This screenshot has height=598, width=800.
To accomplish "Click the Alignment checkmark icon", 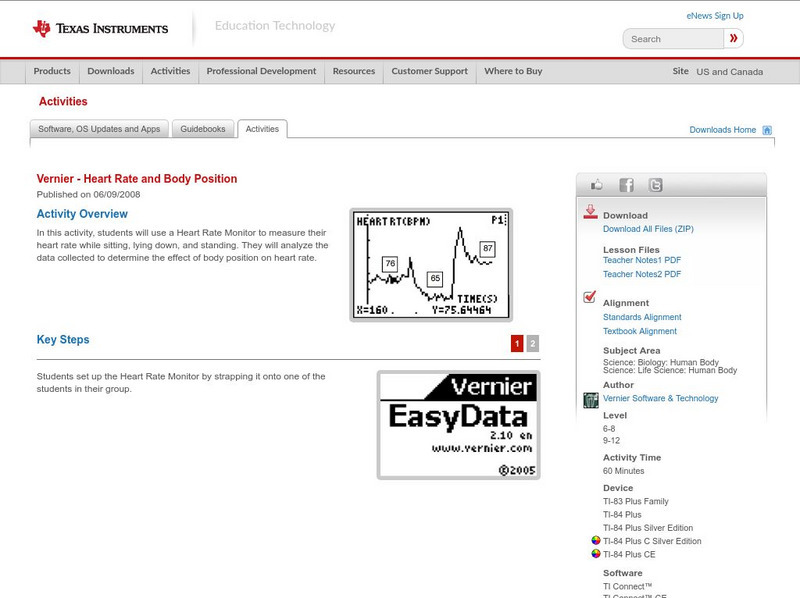I will (589, 296).
